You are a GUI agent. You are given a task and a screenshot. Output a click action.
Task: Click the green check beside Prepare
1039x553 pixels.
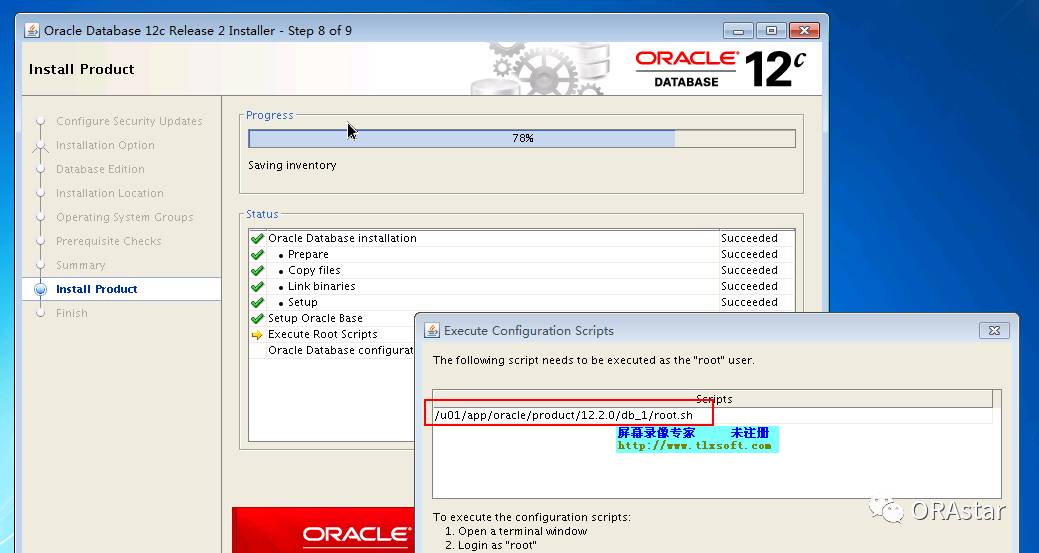tap(257, 254)
